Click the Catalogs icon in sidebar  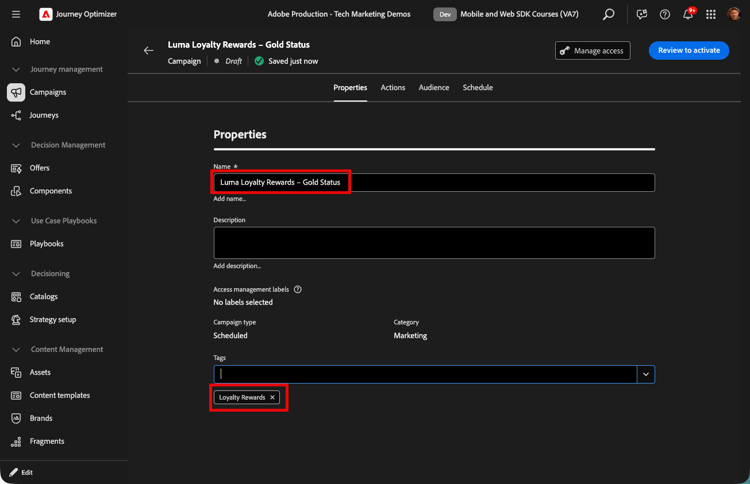pos(16,297)
